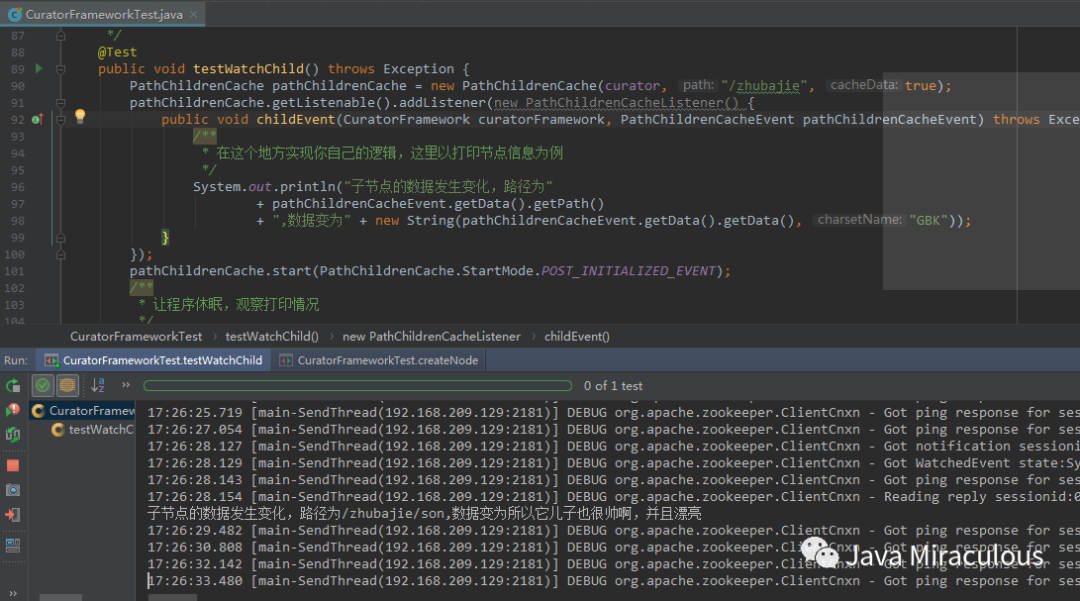
Task: Click fold marker at line 87 comment end
Action: pyautogui.click(x=61, y=35)
